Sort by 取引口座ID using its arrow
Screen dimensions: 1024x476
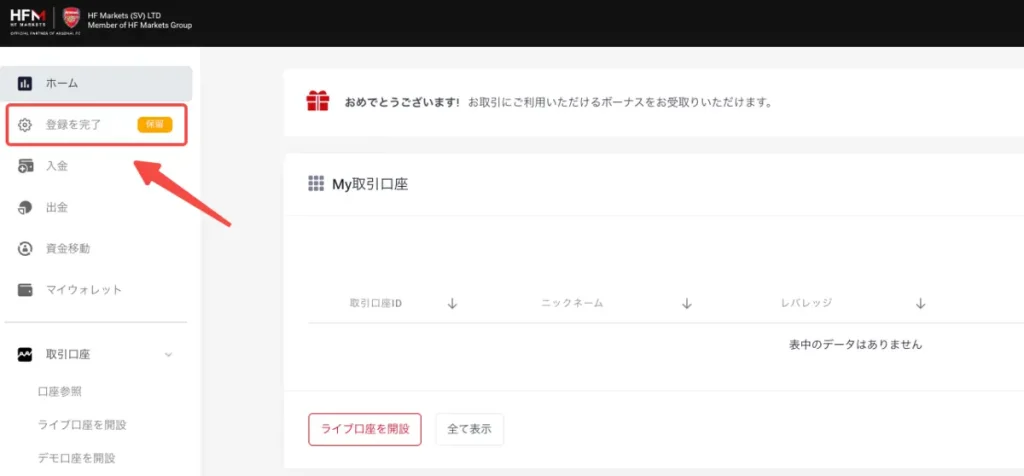452,304
